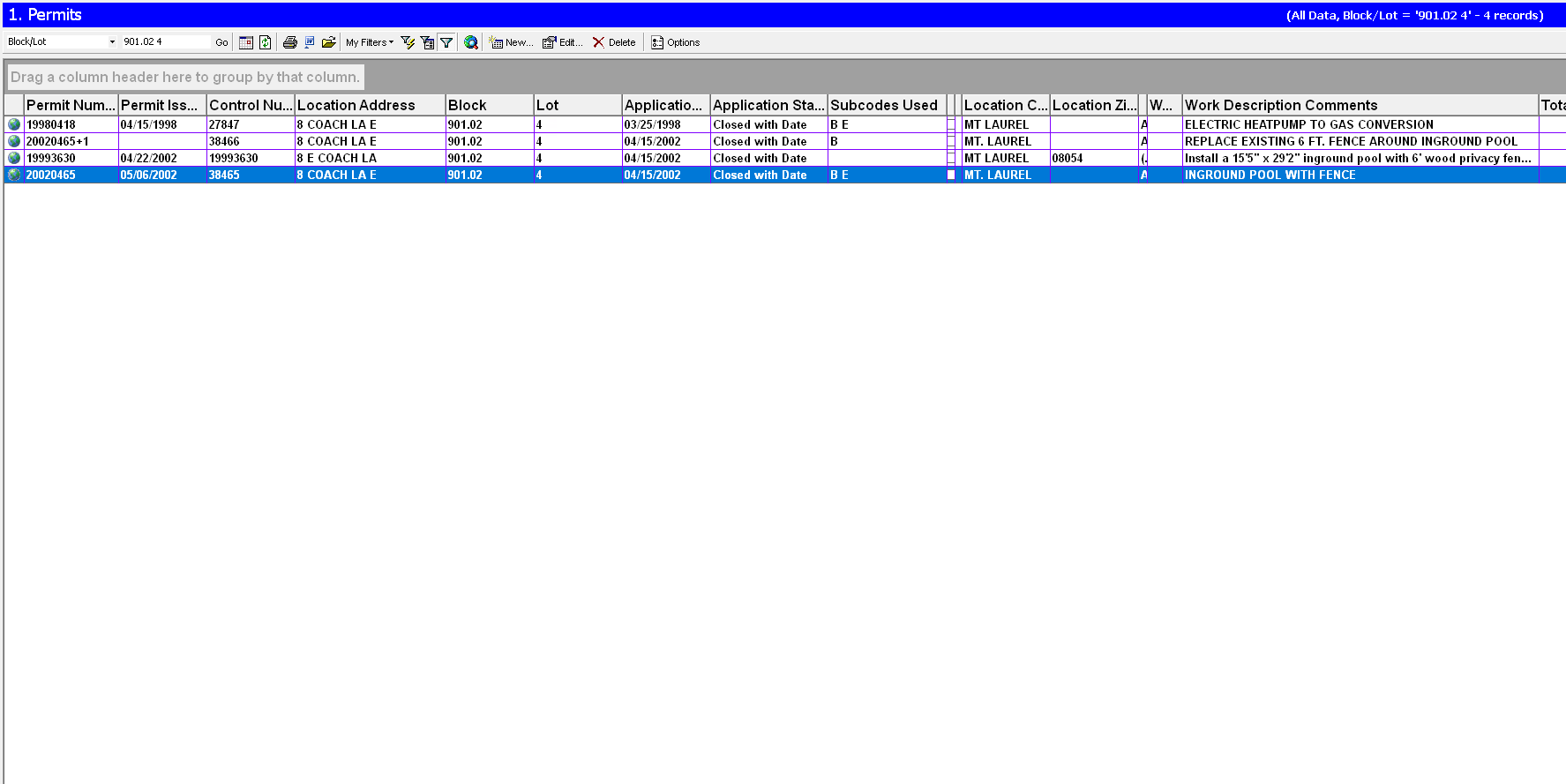Click the export to Word icon
The image size is (1566, 784).
click(310, 42)
